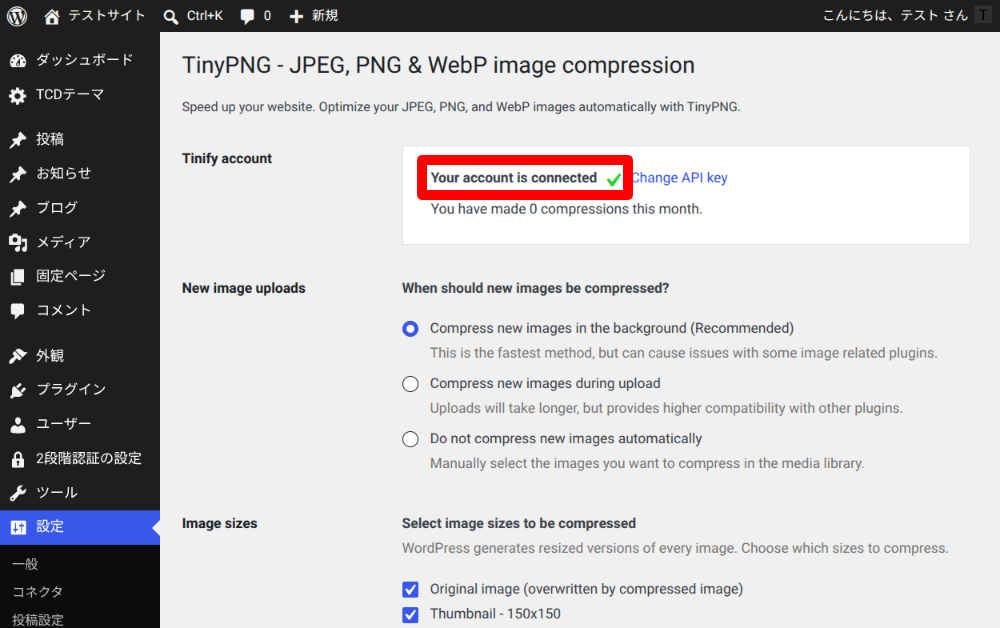Click the Change API key link

679,178
